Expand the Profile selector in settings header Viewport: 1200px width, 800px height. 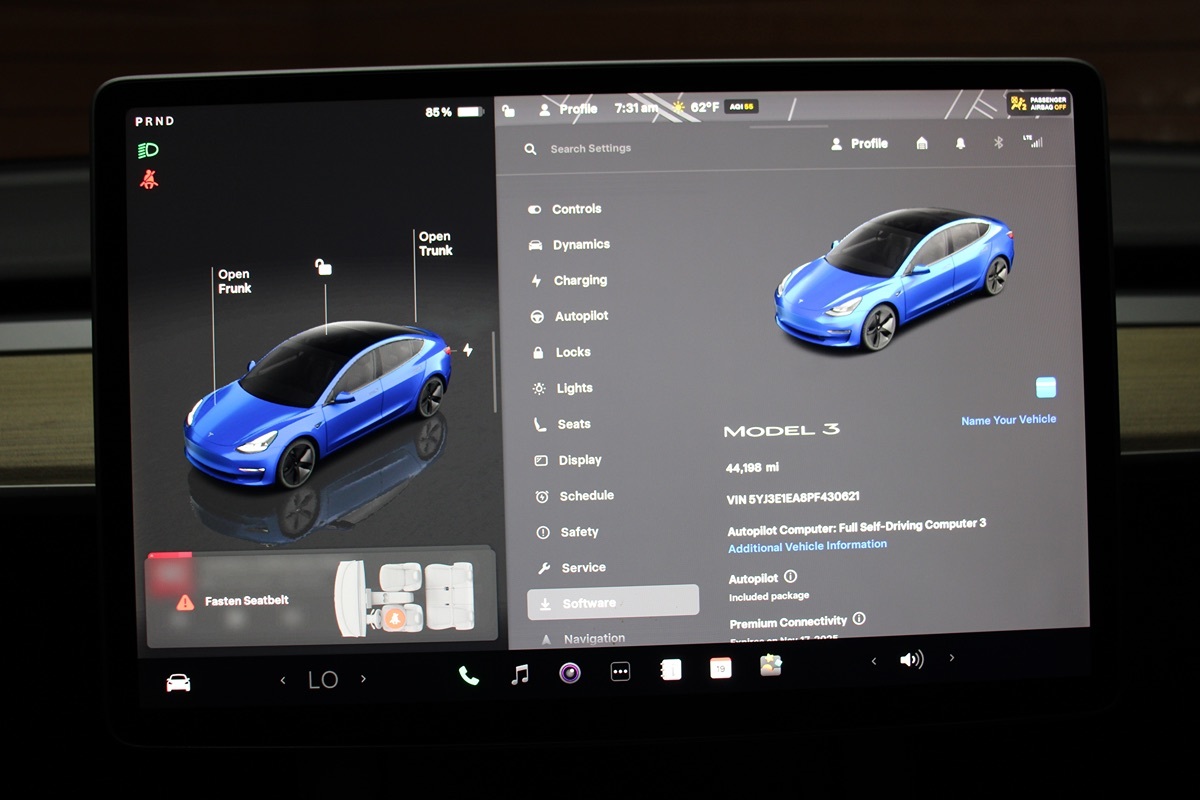click(859, 144)
